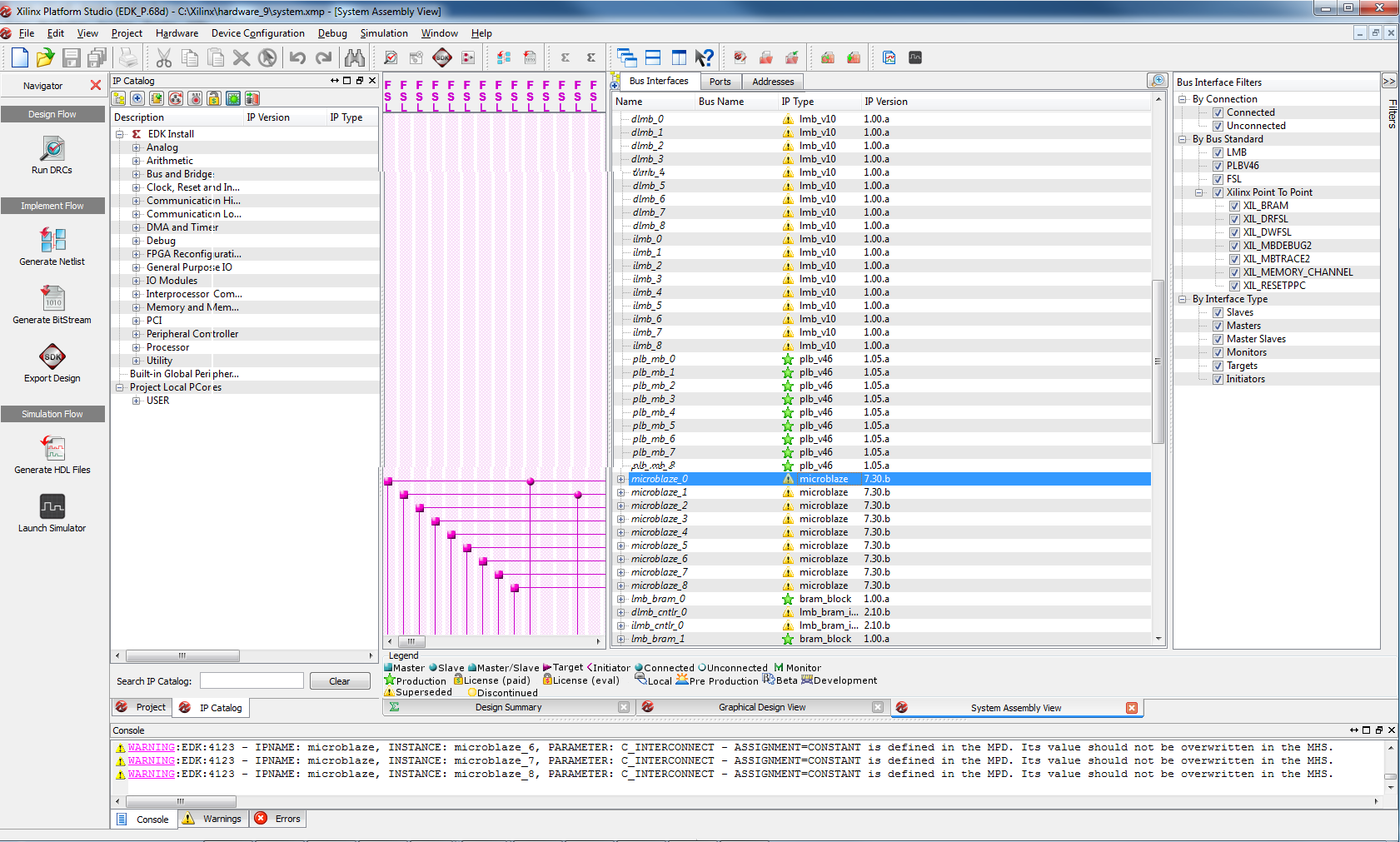Click the zoom icon above bus table
Screen dimensions: 1400x842
[1158, 80]
